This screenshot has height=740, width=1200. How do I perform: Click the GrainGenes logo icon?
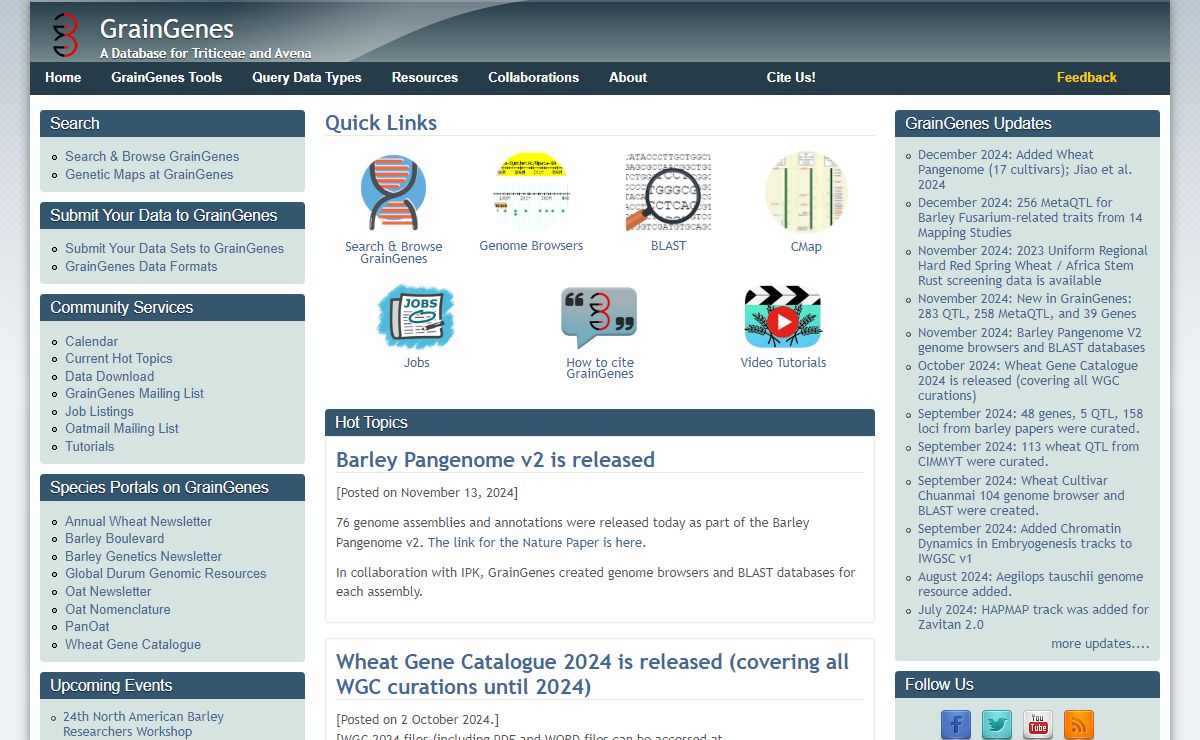click(x=65, y=35)
